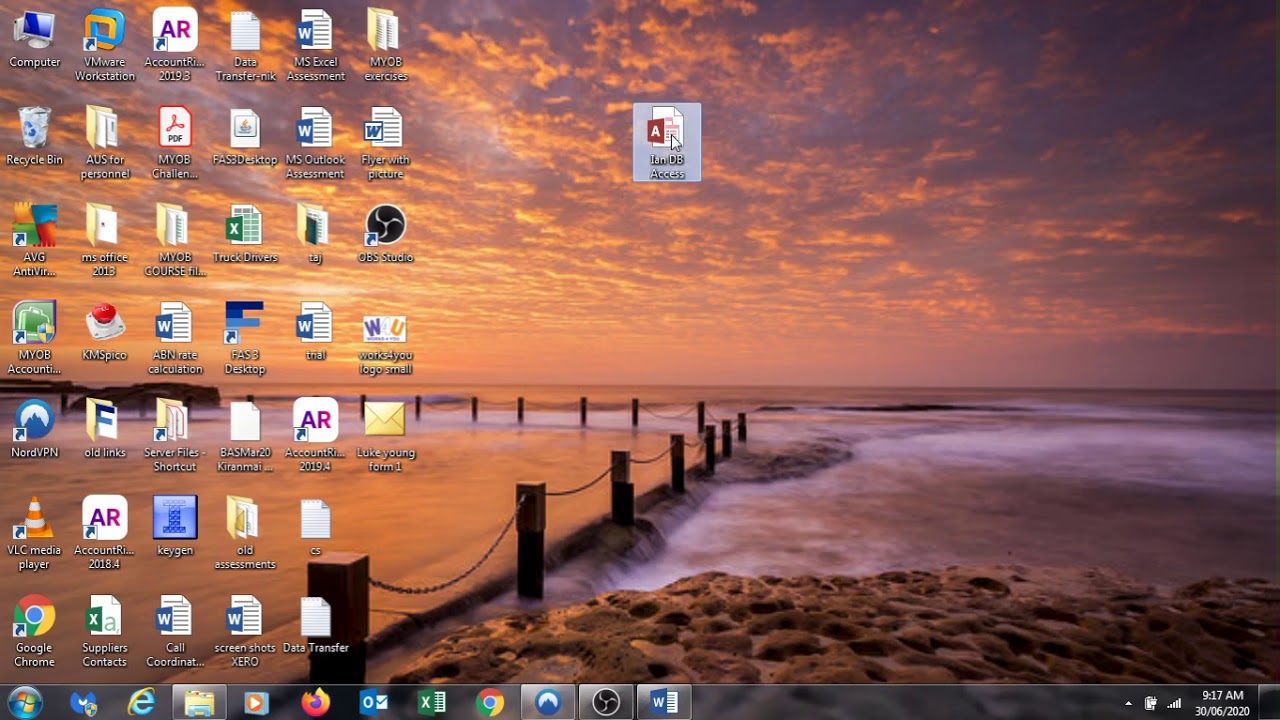Viewport: 1280px width, 720px height.
Task: Open the Windows Start menu
Action: (x=24, y=702)
